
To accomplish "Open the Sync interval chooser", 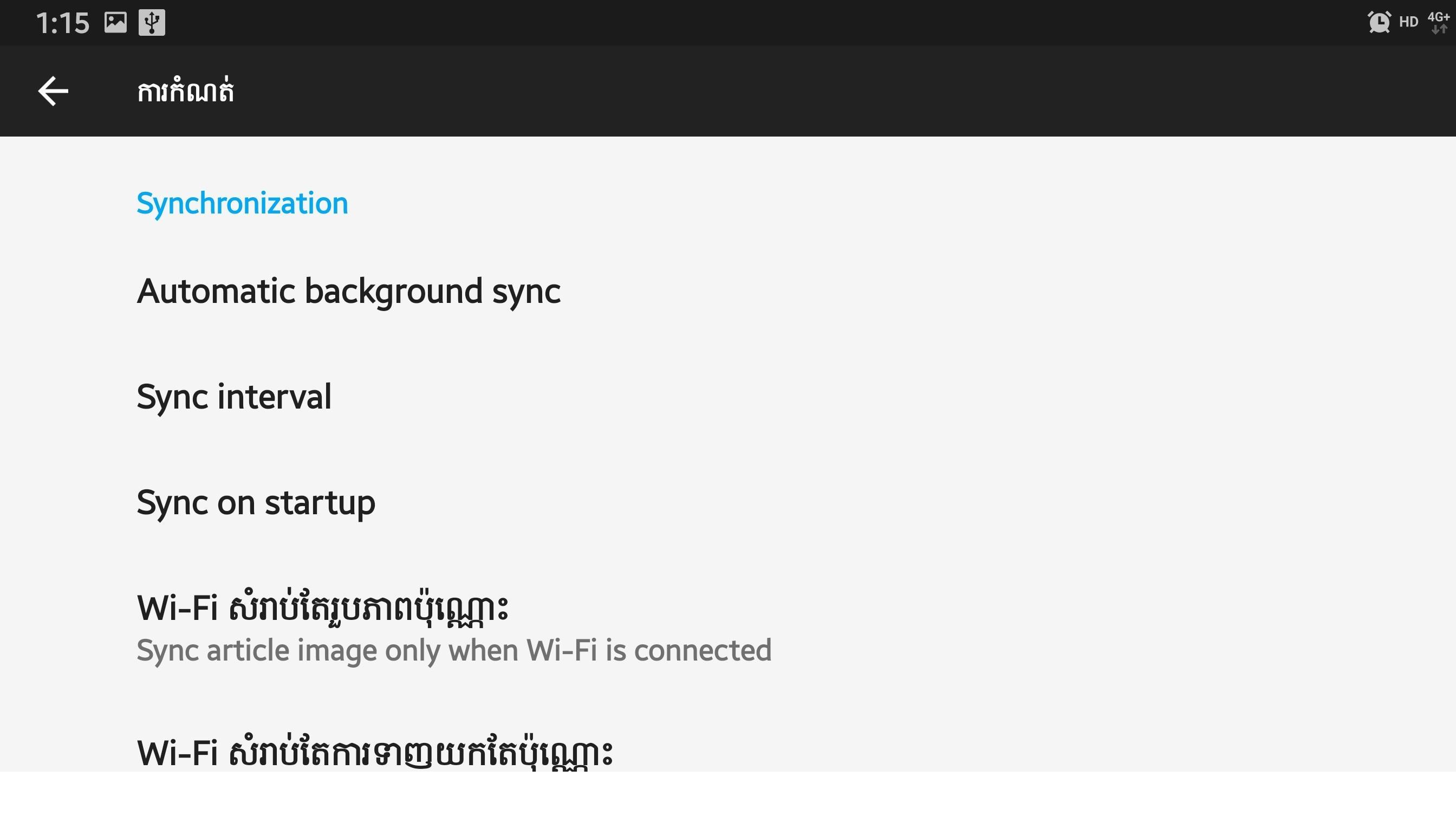I will click(x=728, y=397).
